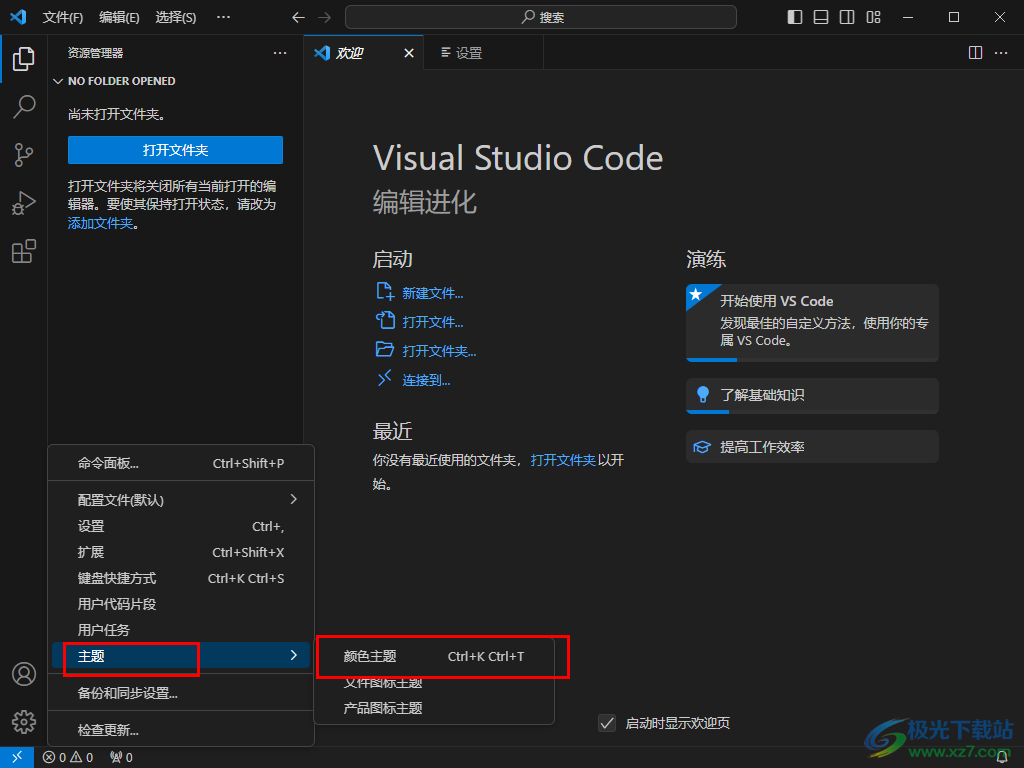Image resolution: width=1024 pixels, height=768 pixels.
Task: Toggle the bottom panel layout icon
Action: pyautogui.click(x=821, y=17)
